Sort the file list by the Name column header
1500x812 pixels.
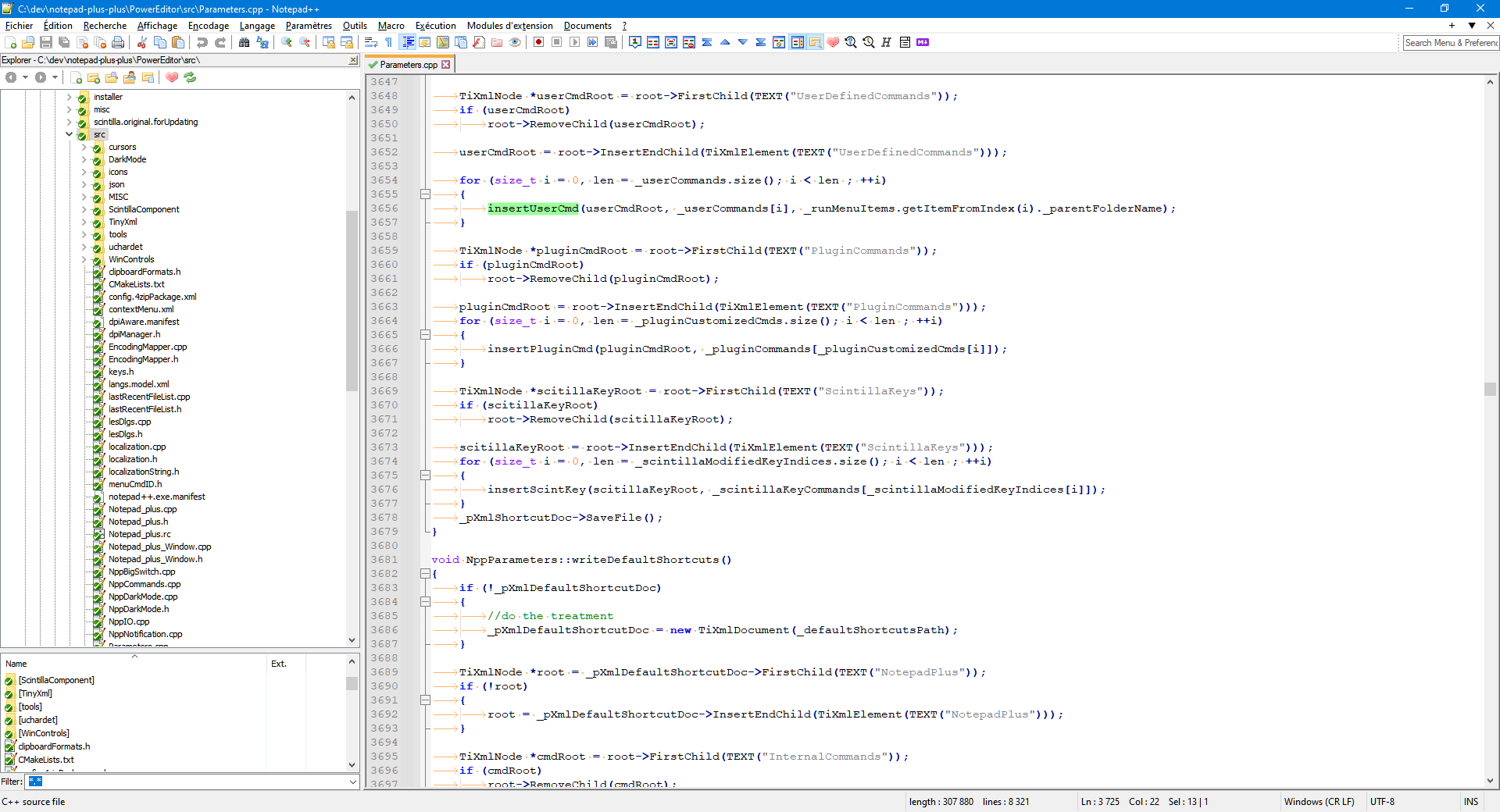click(x=134, y=663)
